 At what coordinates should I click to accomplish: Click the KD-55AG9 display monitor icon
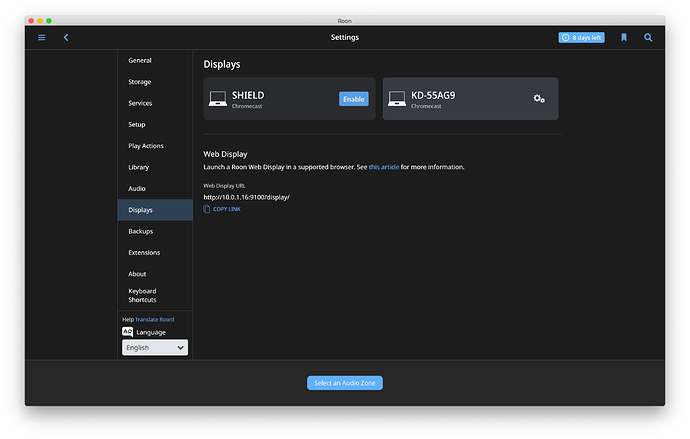(397, 99)
